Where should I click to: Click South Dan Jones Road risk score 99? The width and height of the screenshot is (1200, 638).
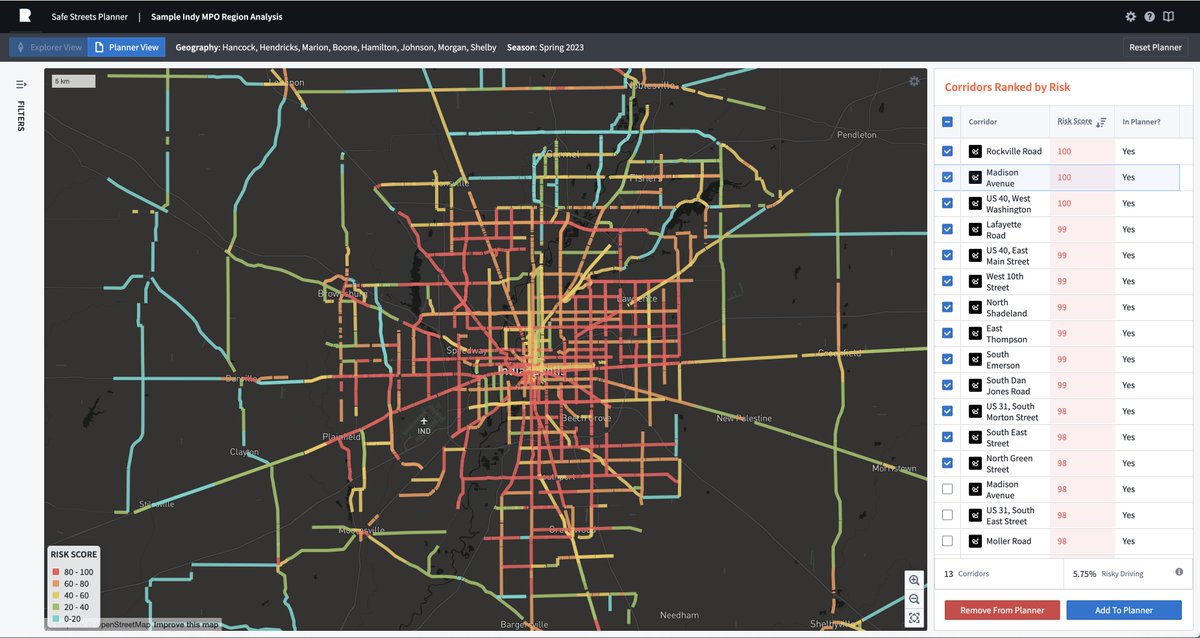(x=1063, y=385)
